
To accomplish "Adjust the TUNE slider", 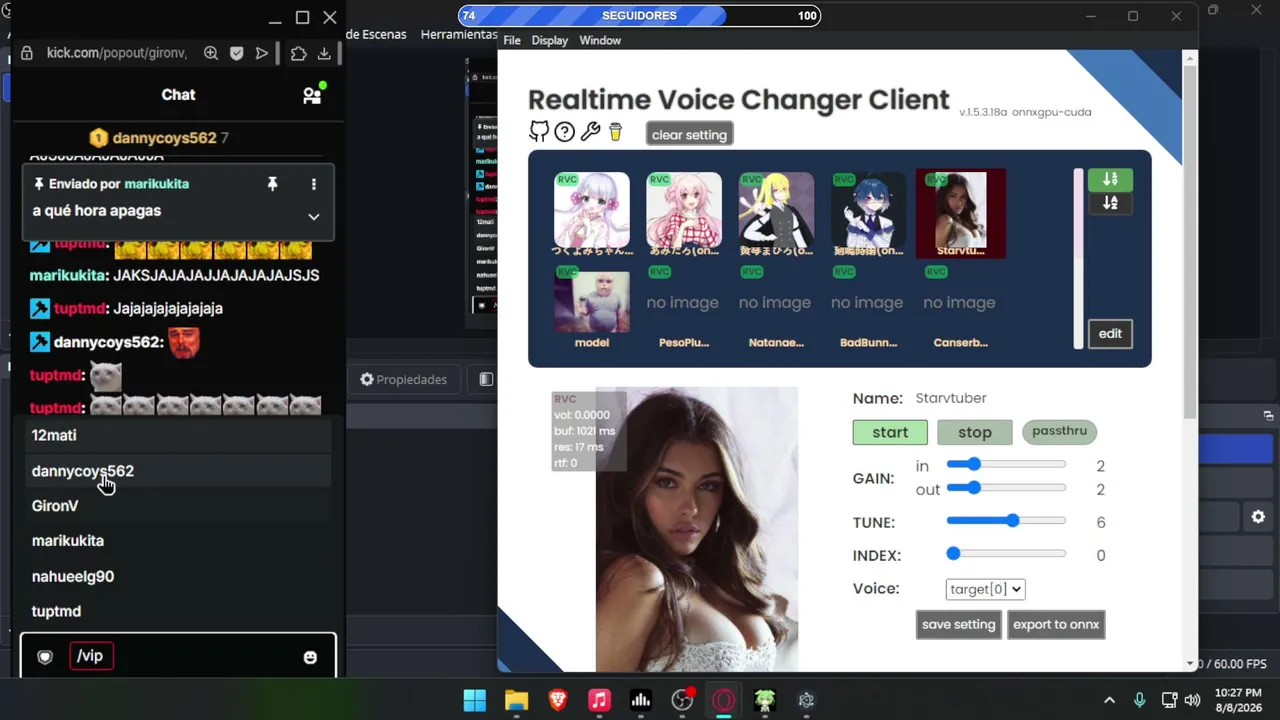I will [1006, 520].
